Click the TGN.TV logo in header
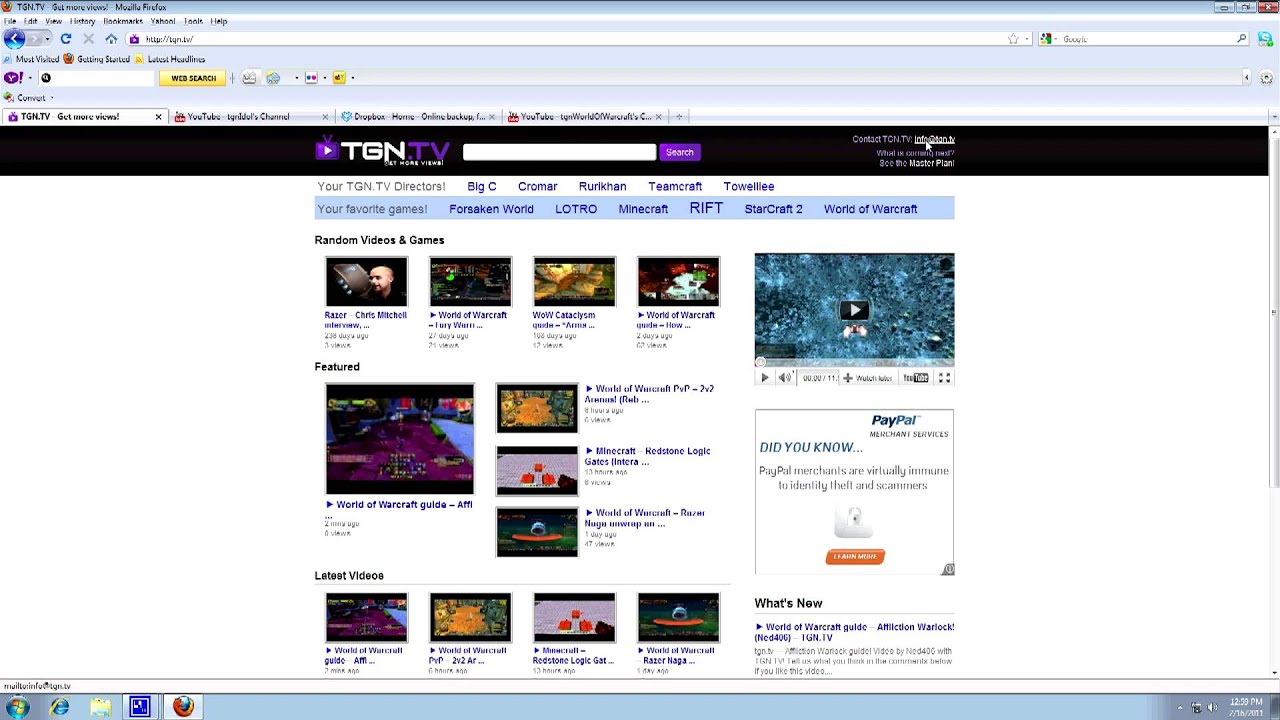 pos(383,151)
